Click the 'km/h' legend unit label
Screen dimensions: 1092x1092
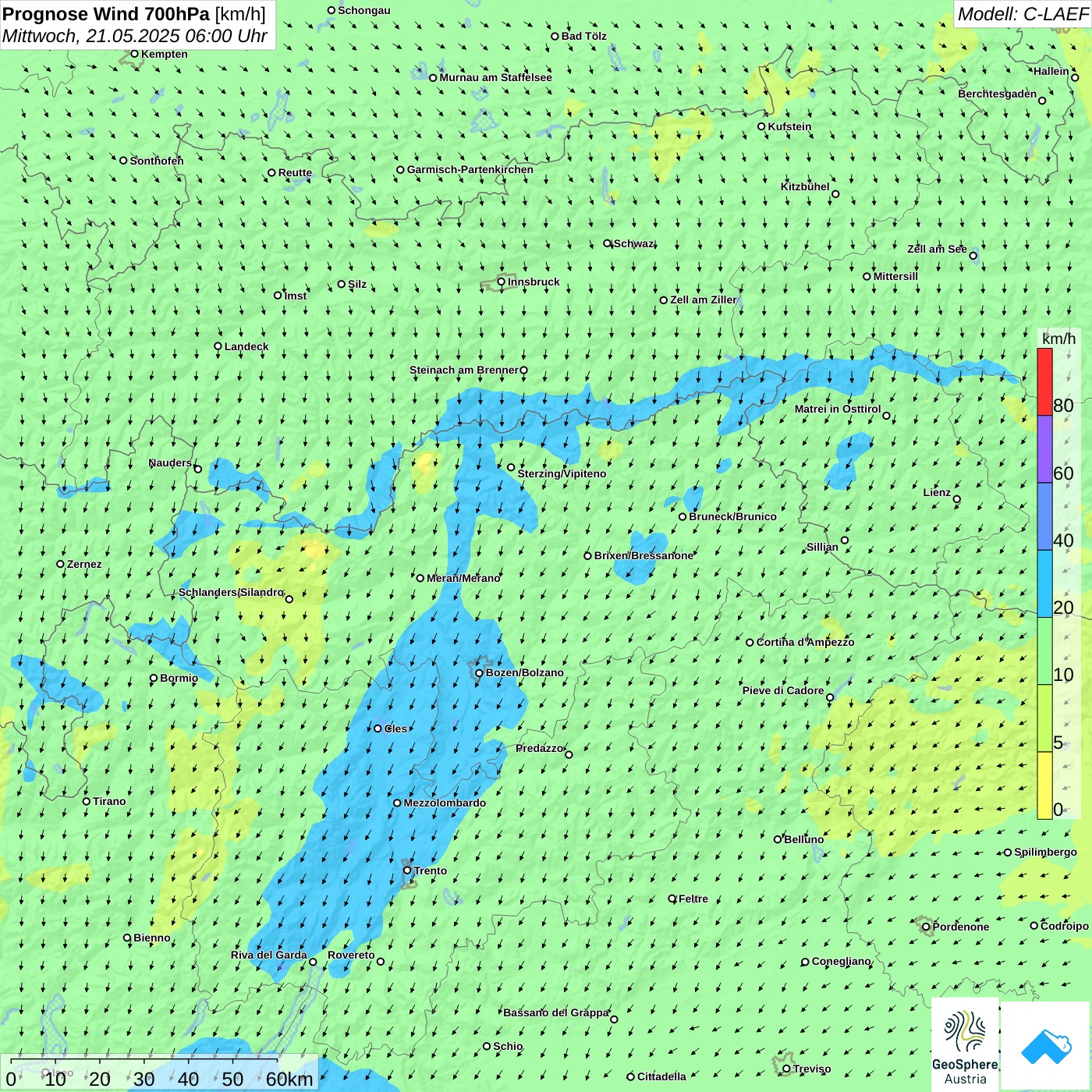pos(1058,339)
